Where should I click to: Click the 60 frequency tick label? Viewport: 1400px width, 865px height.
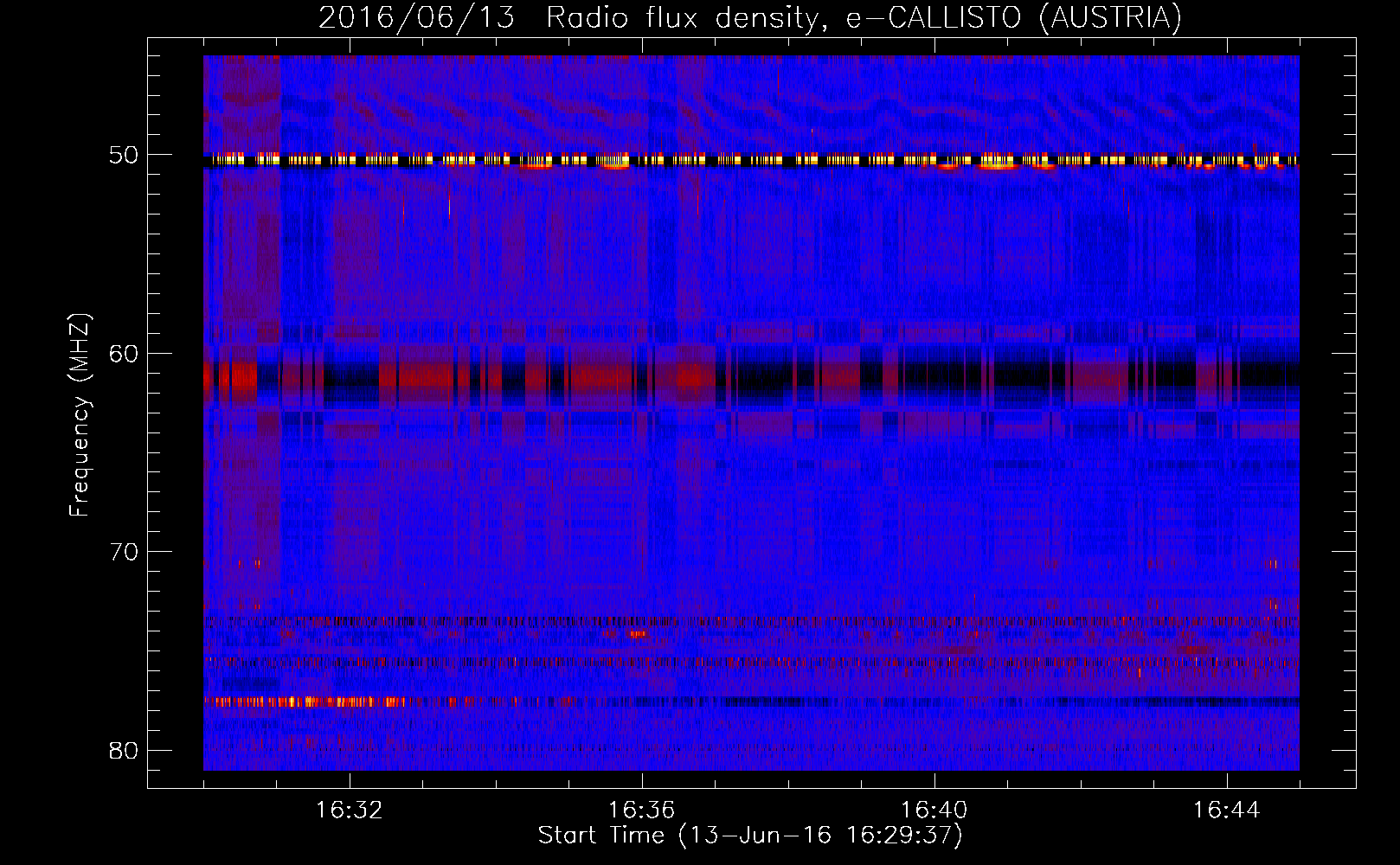[125, 354]
